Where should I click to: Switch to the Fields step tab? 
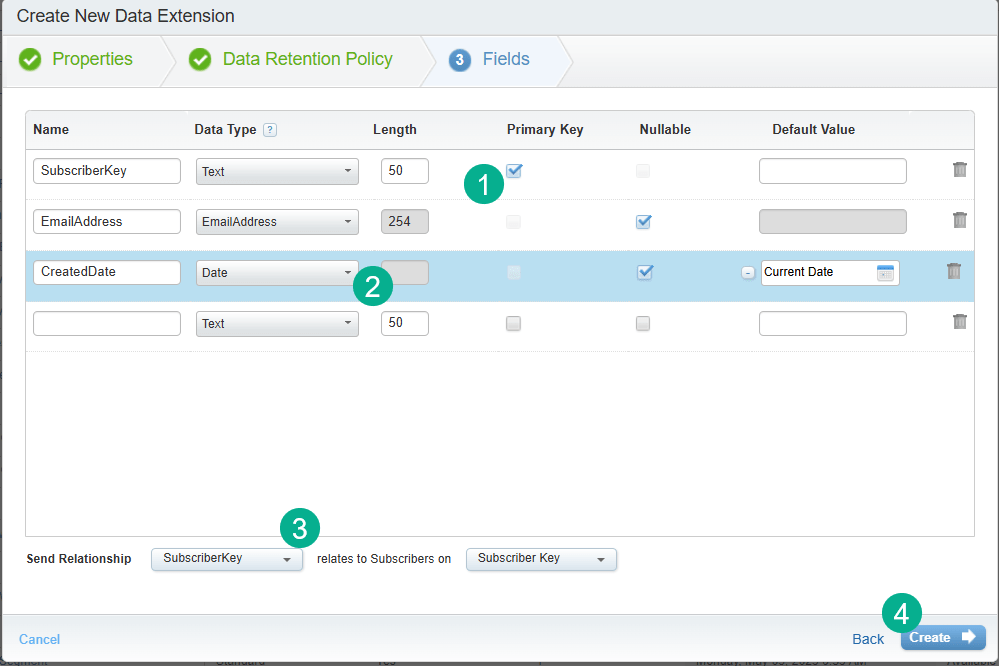[x=505, y=59]
